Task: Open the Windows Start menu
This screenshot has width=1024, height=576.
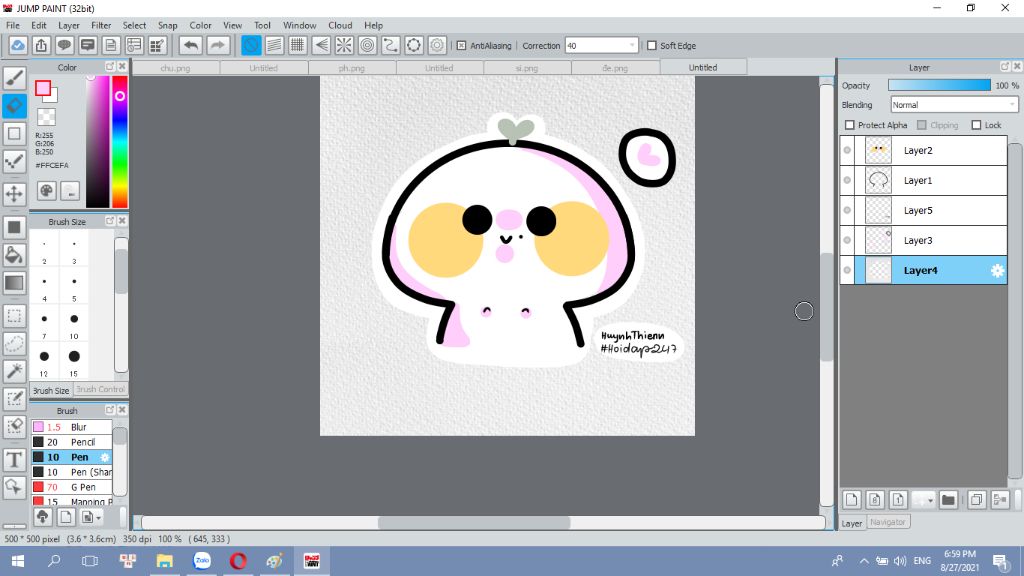Action: point(18,561)
